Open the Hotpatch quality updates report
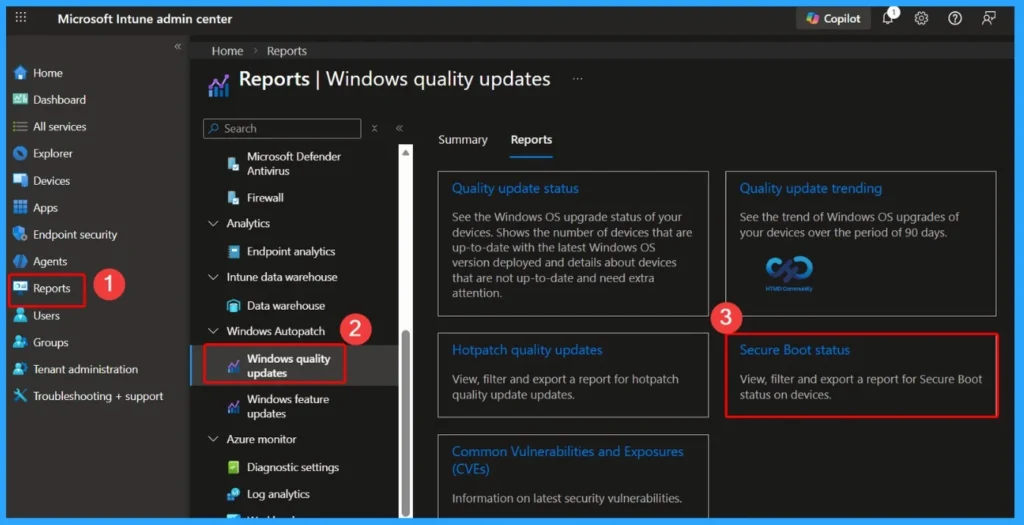 pos(527,350)
